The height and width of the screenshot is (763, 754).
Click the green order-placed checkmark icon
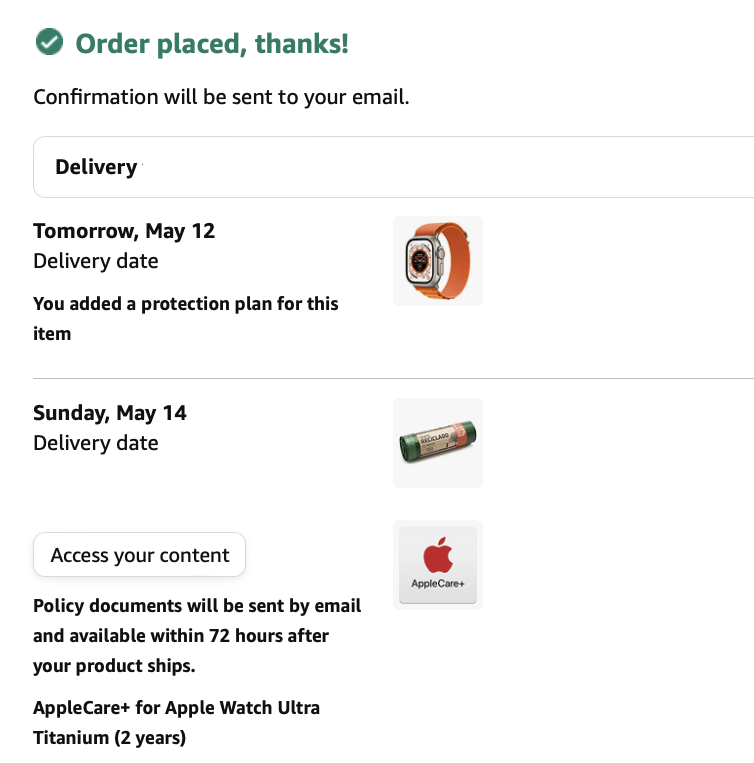pos(48,43)
